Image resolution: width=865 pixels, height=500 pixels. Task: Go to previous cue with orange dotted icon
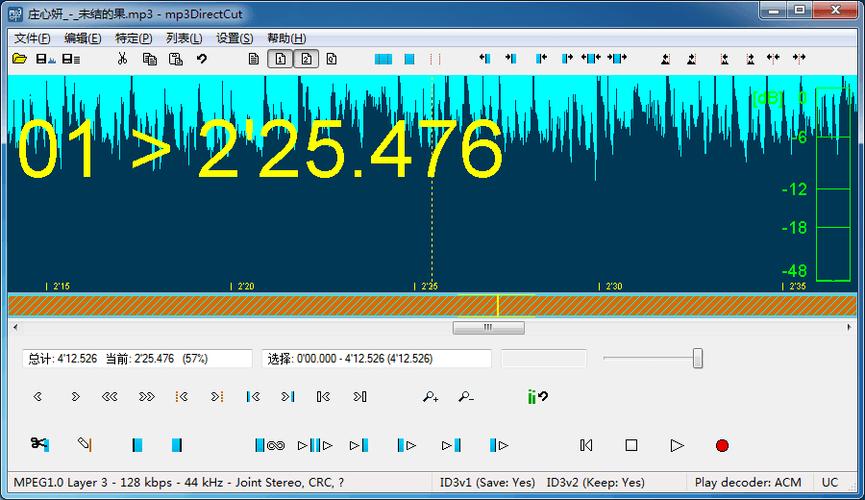(x=181, y=396)
